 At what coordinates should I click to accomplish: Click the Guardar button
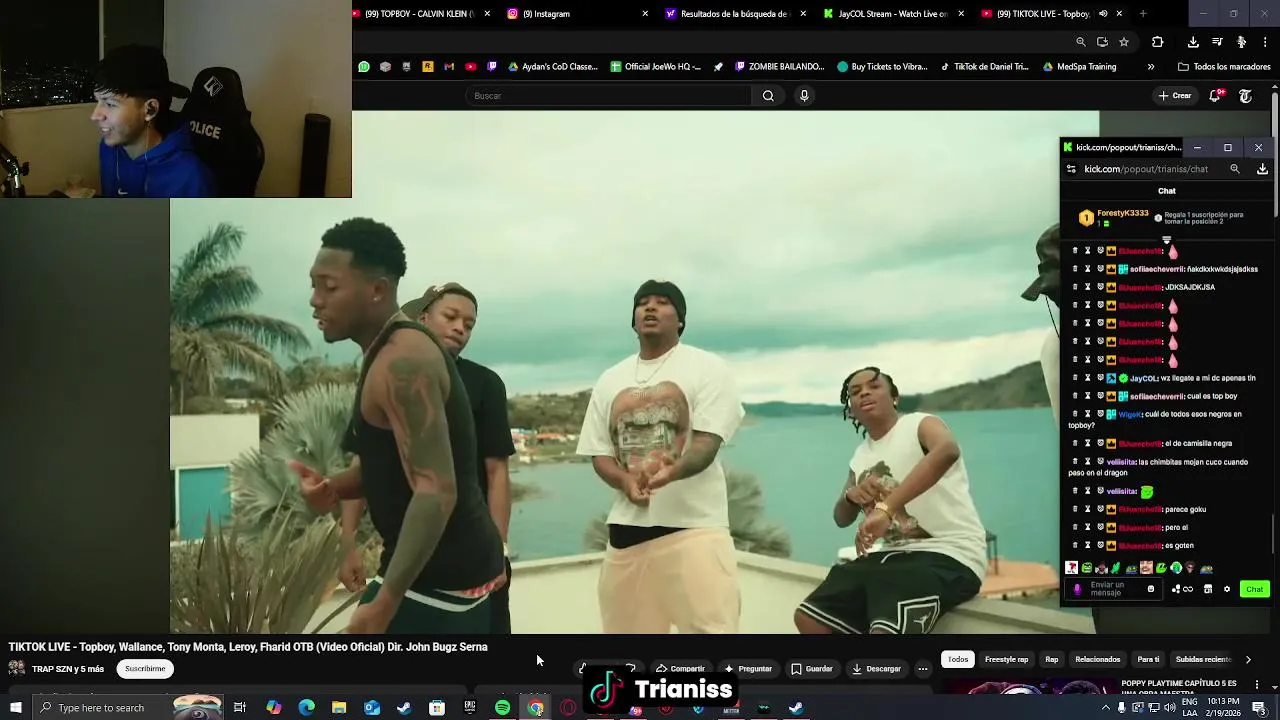tap(812, 669)
